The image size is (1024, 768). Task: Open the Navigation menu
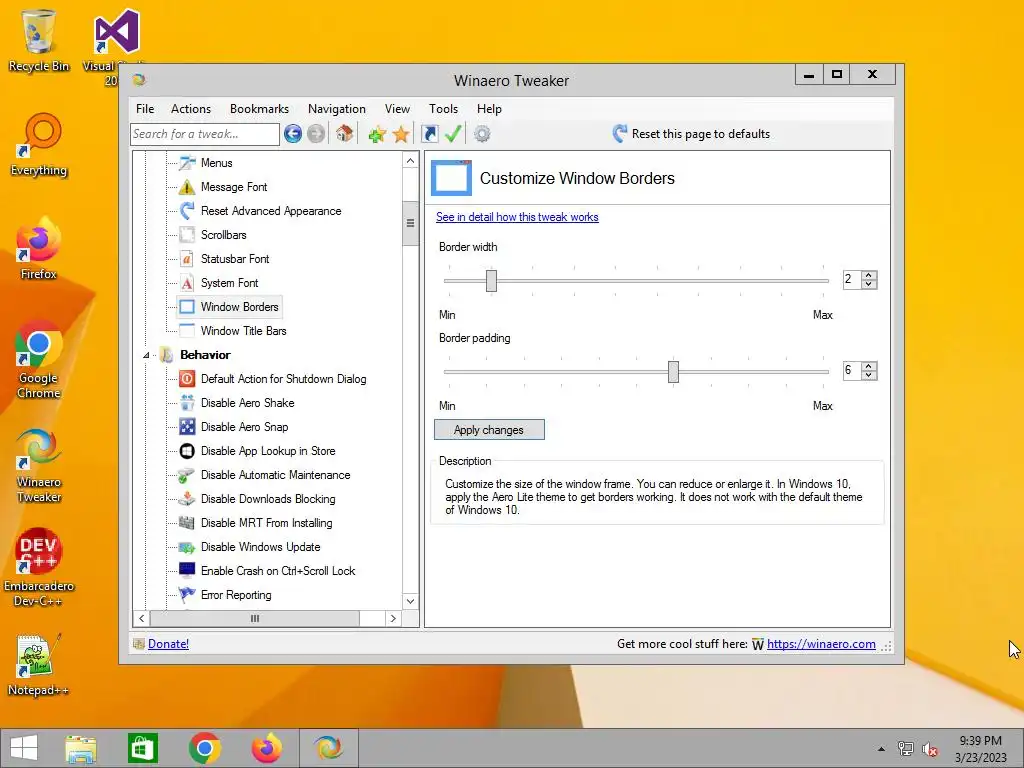(x=337, y=109)
